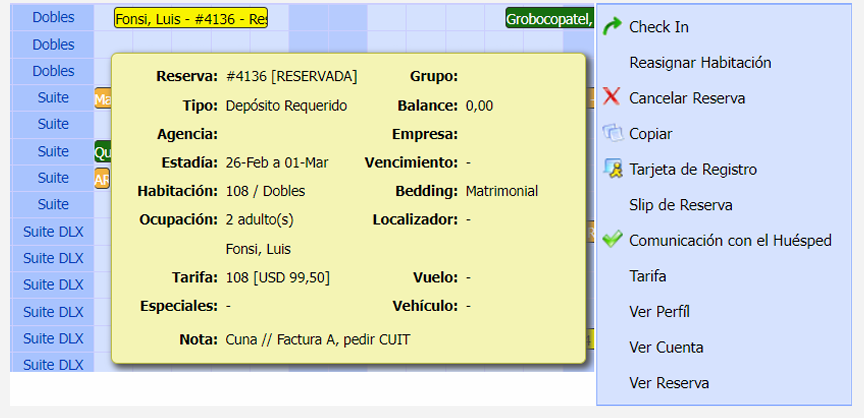Click the red X Cancelar Reserva icon
This screenshot has width=864, height=418.
click(612, 98)
